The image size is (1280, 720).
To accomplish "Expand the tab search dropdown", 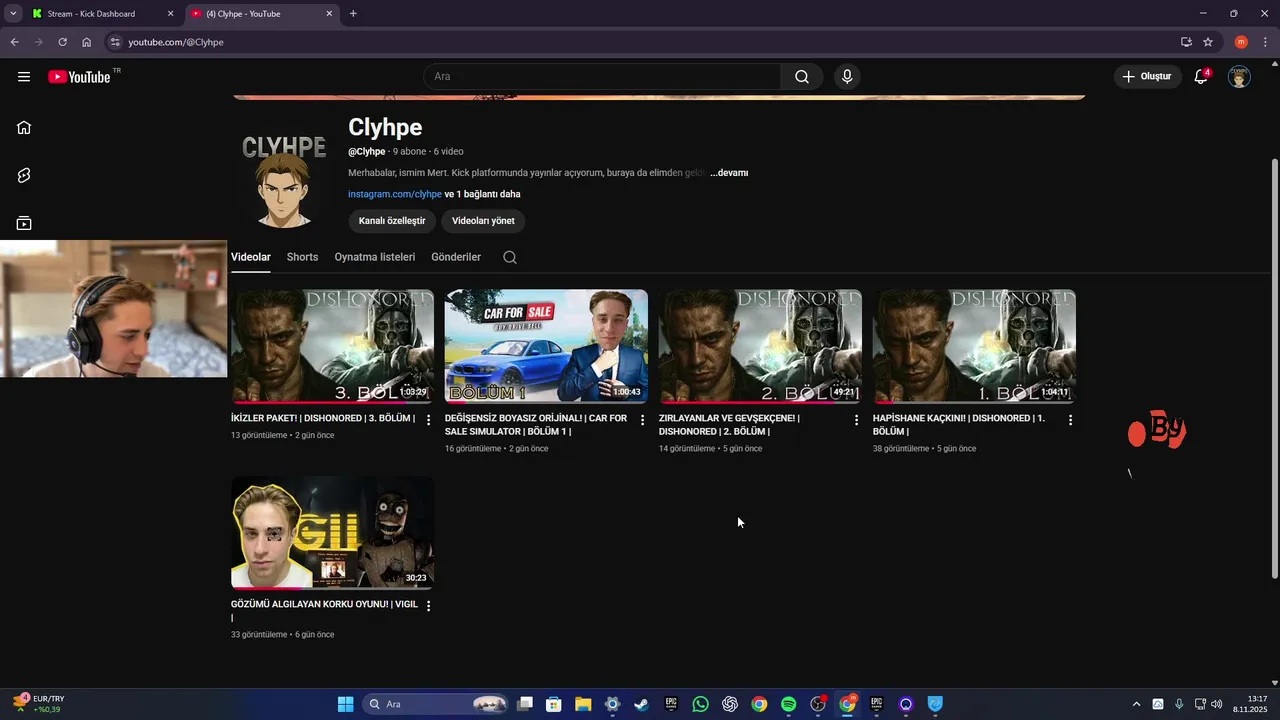I will 13,14.
